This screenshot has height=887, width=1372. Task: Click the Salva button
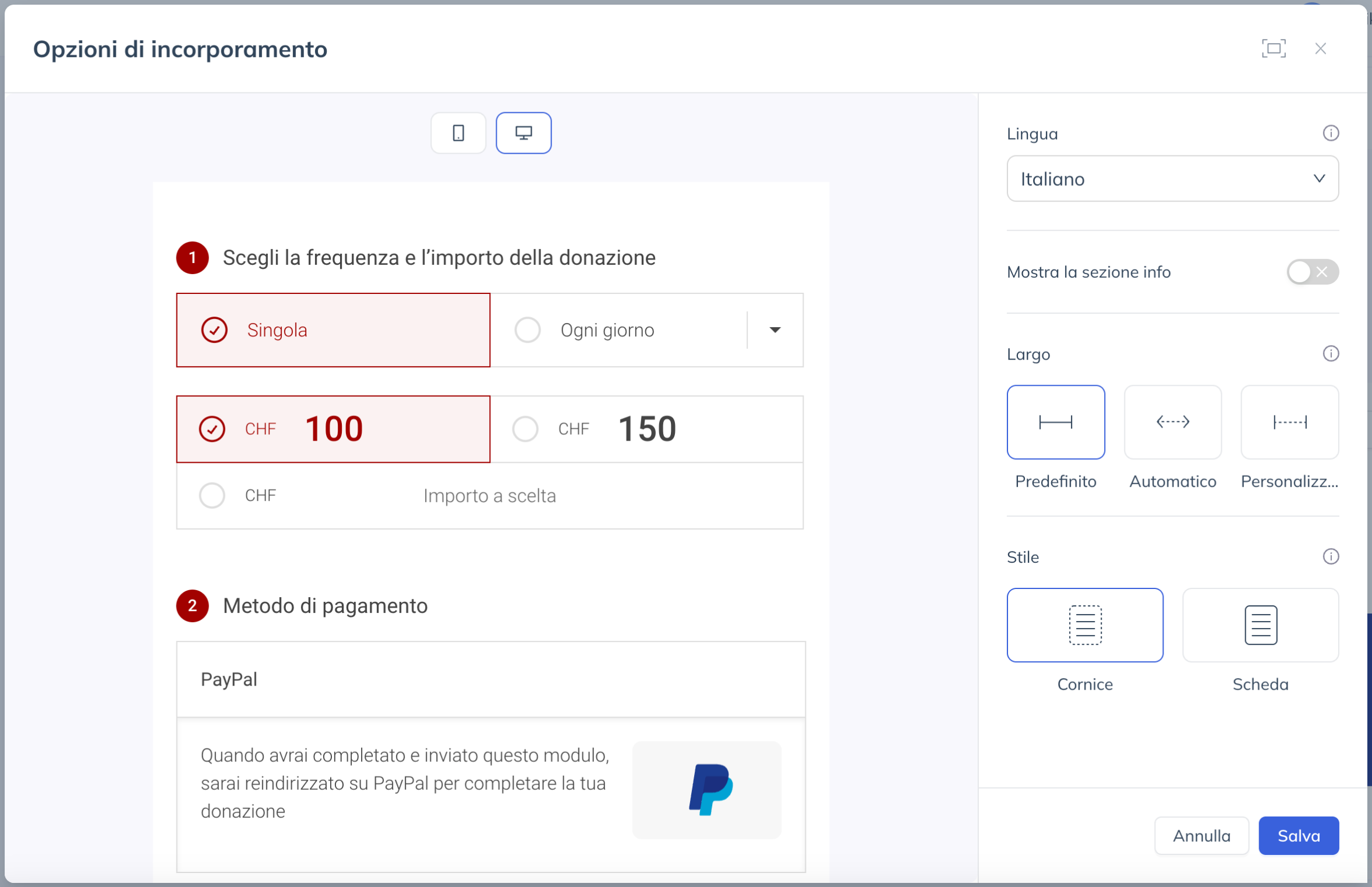coord(1299,836)
